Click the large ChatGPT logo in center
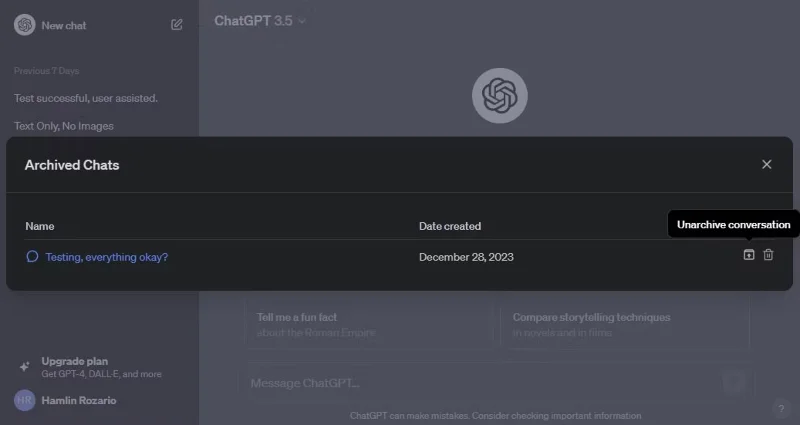Image resolution: width=800 pixels, height=425 pixels. tap(499, 95)
